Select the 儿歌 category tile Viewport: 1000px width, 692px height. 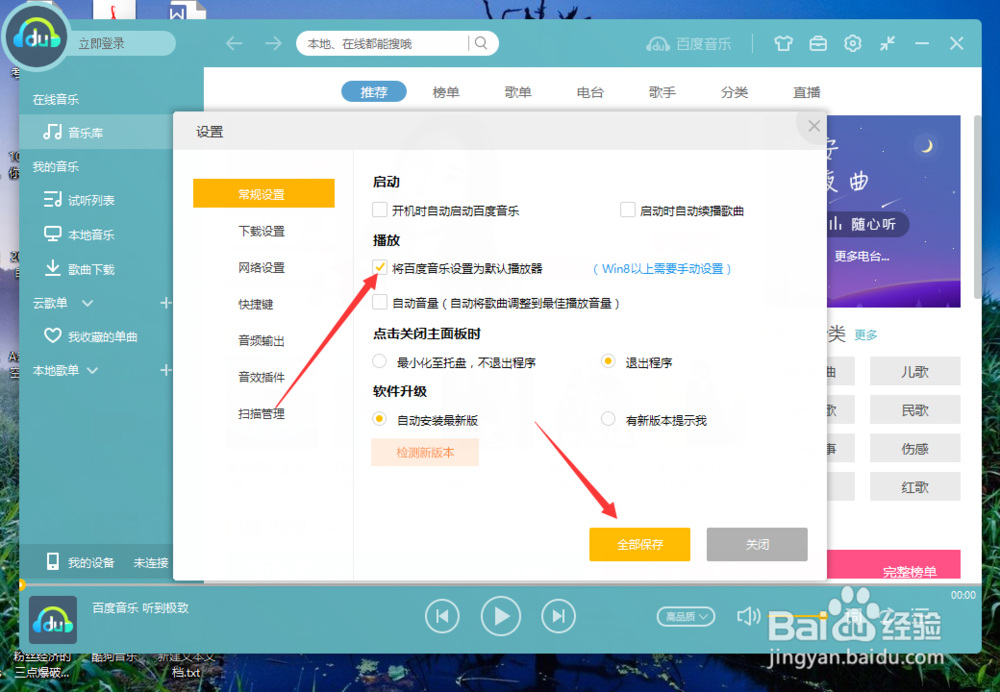point(915,372)
